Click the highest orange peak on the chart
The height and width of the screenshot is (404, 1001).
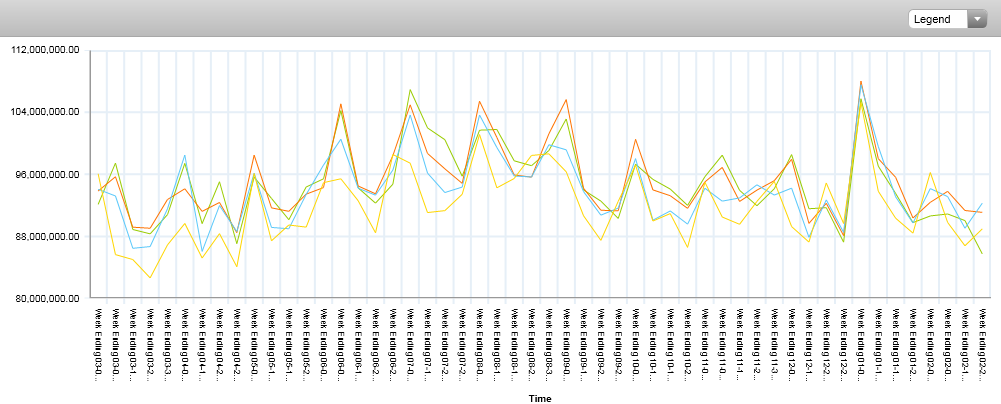(861, 82)
